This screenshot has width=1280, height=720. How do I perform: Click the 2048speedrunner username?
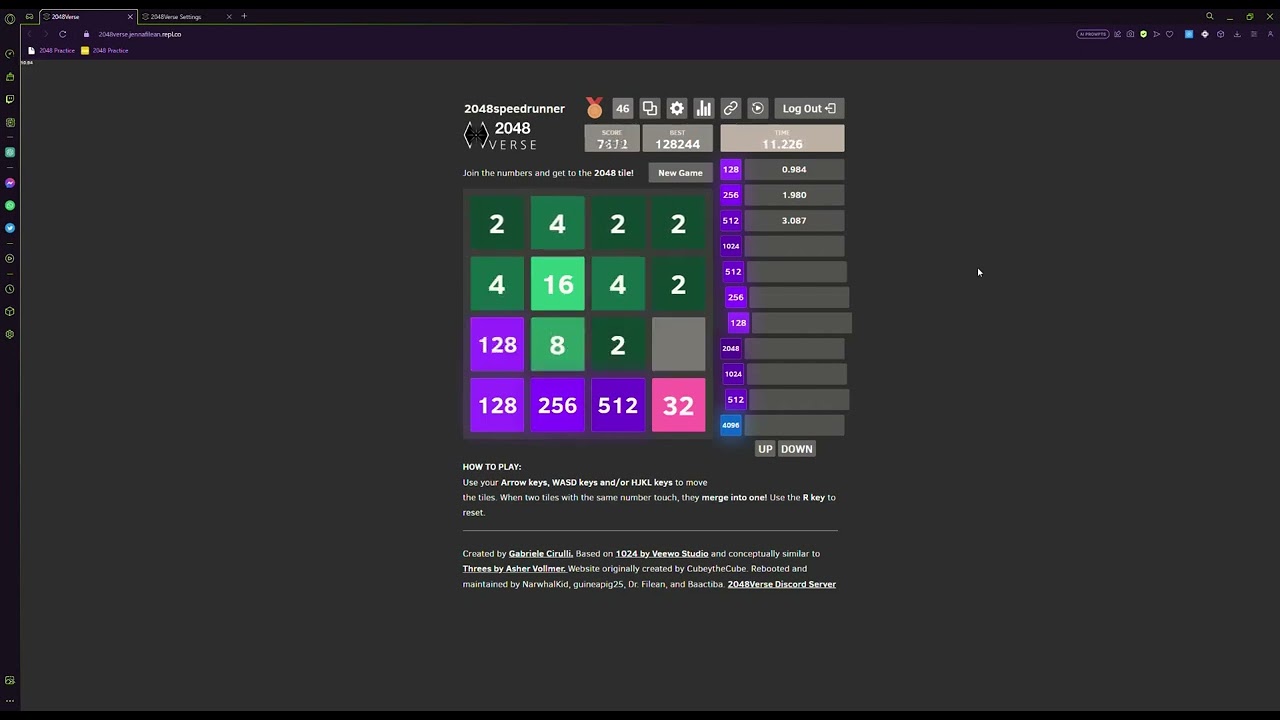click(514, 108)
